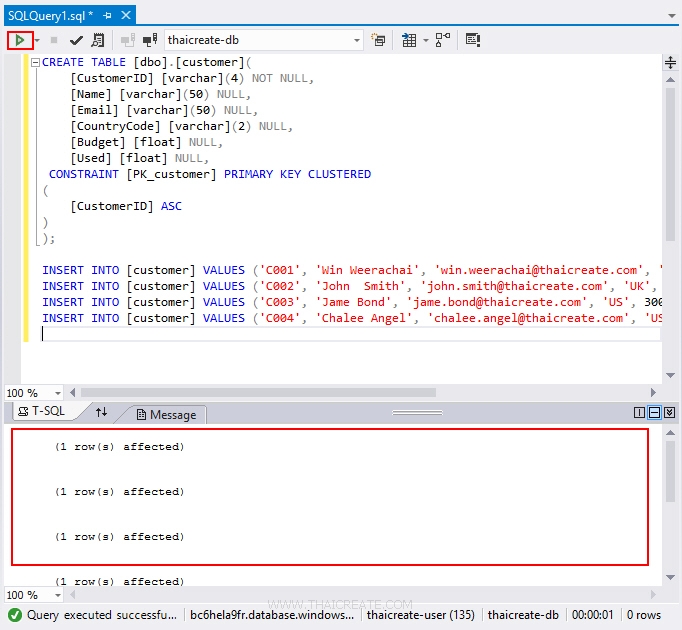Click the Change Connection plug icon
The width and height of the screenshot is (682, 630).
click(x=150, y=40)
